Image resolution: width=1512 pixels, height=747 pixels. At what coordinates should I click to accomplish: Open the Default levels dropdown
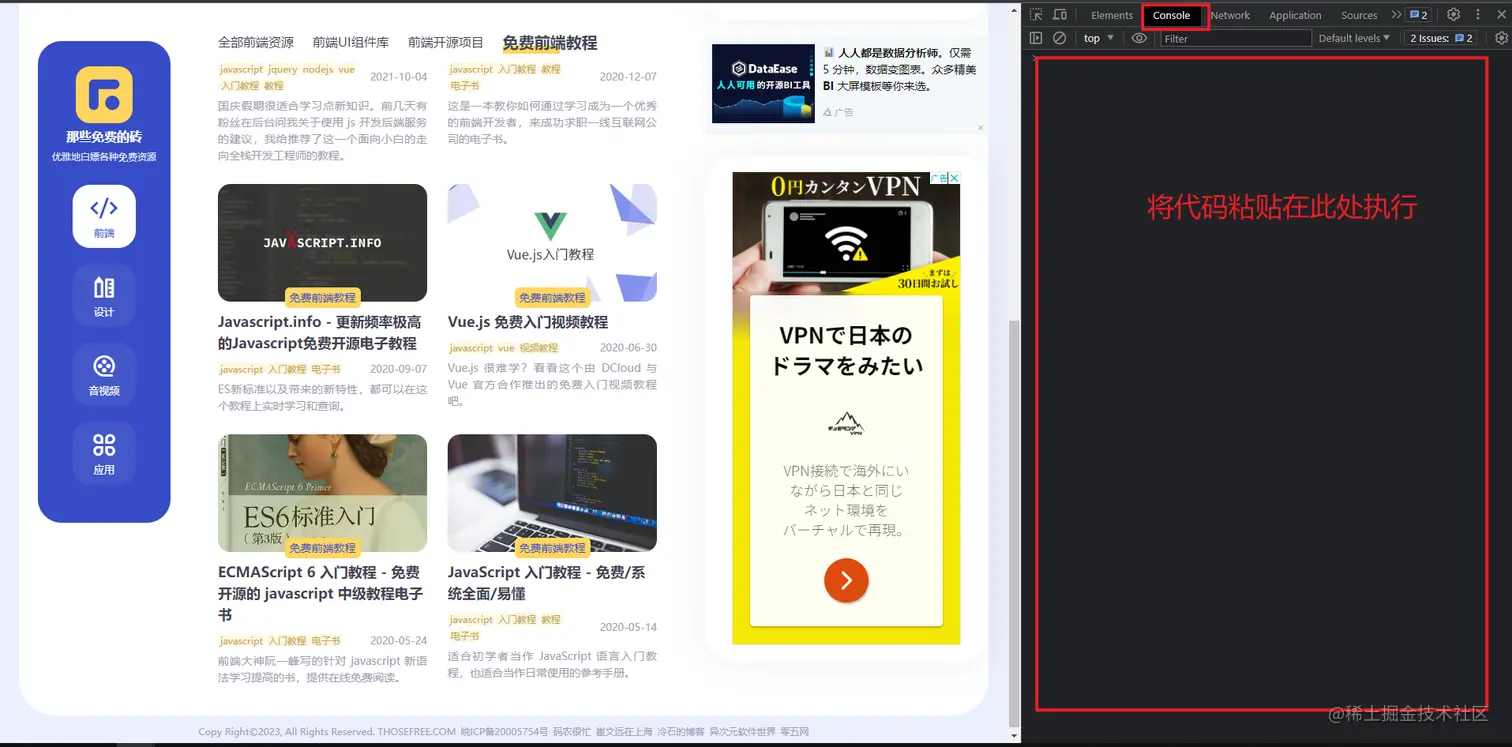[x=1352, y=38]
